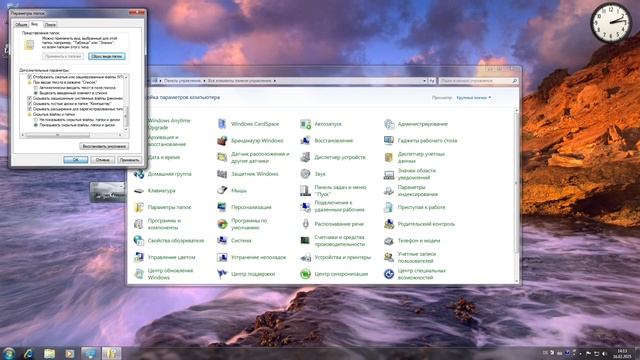Click 'Восстановить умолчания' button

104,146
